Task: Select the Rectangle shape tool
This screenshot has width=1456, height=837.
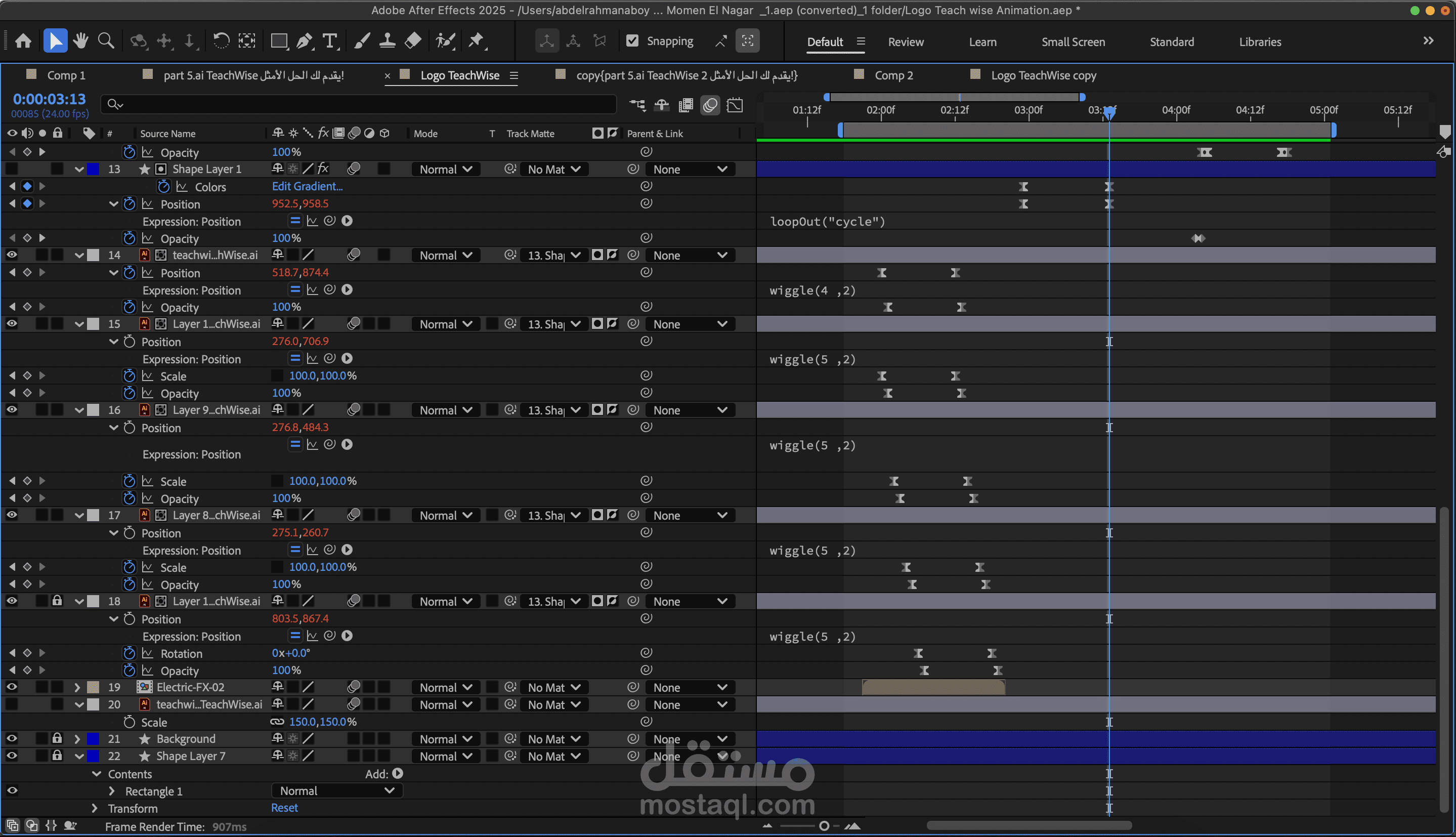Action: click(279, 41)
